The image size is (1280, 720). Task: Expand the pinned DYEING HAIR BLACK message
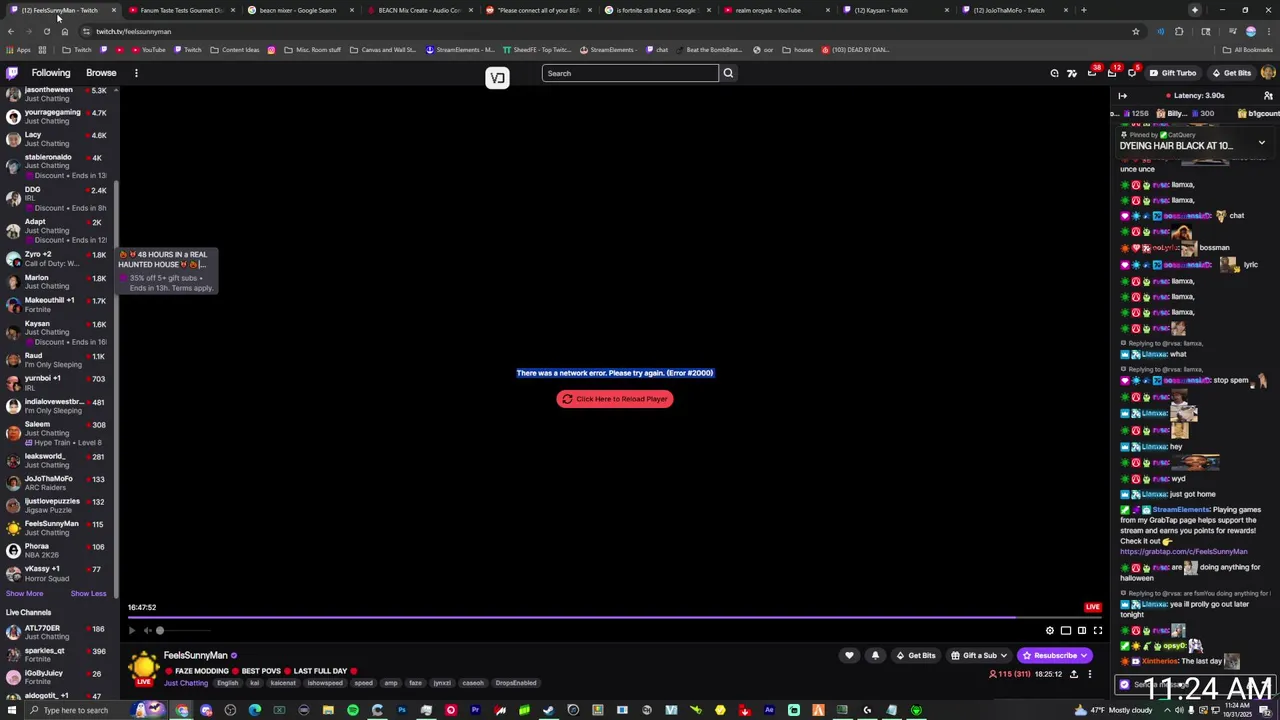point(1261,143)
